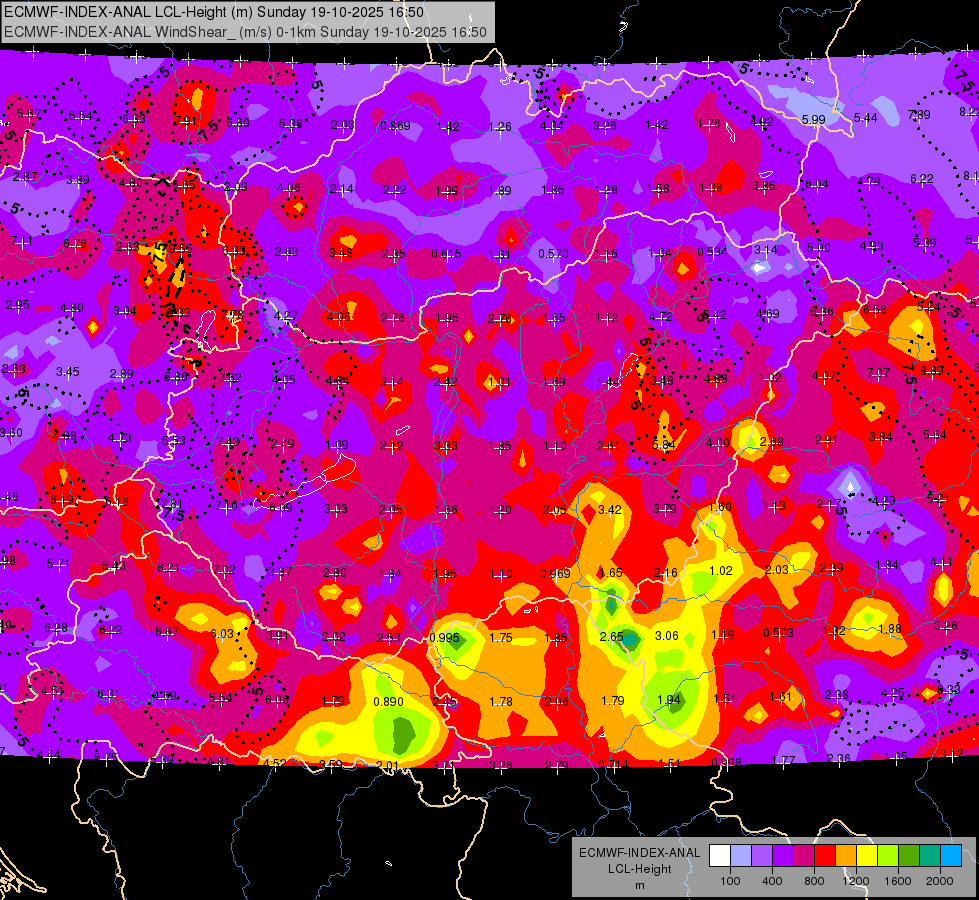This screenshot has width=979, height=900.
Task: Click the light lavender legend swatch
Action: [741, 855]
